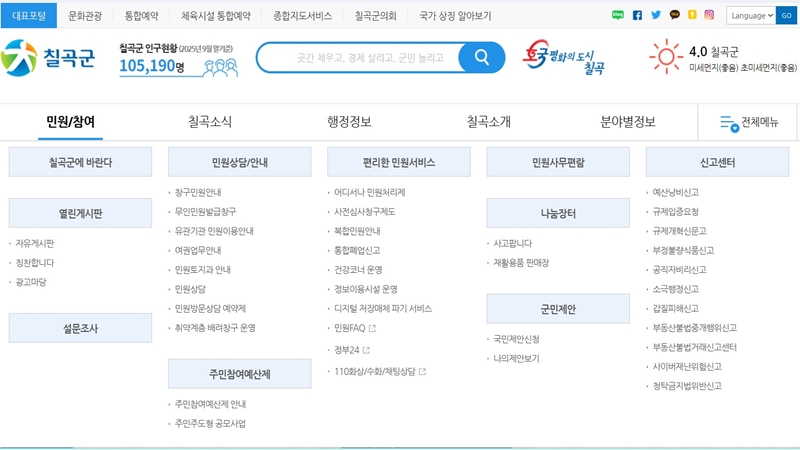The image size is (800, 450).
Task: Open the 디지털 저장매체 파기 서비스 link
Action: tap(383, 309)
